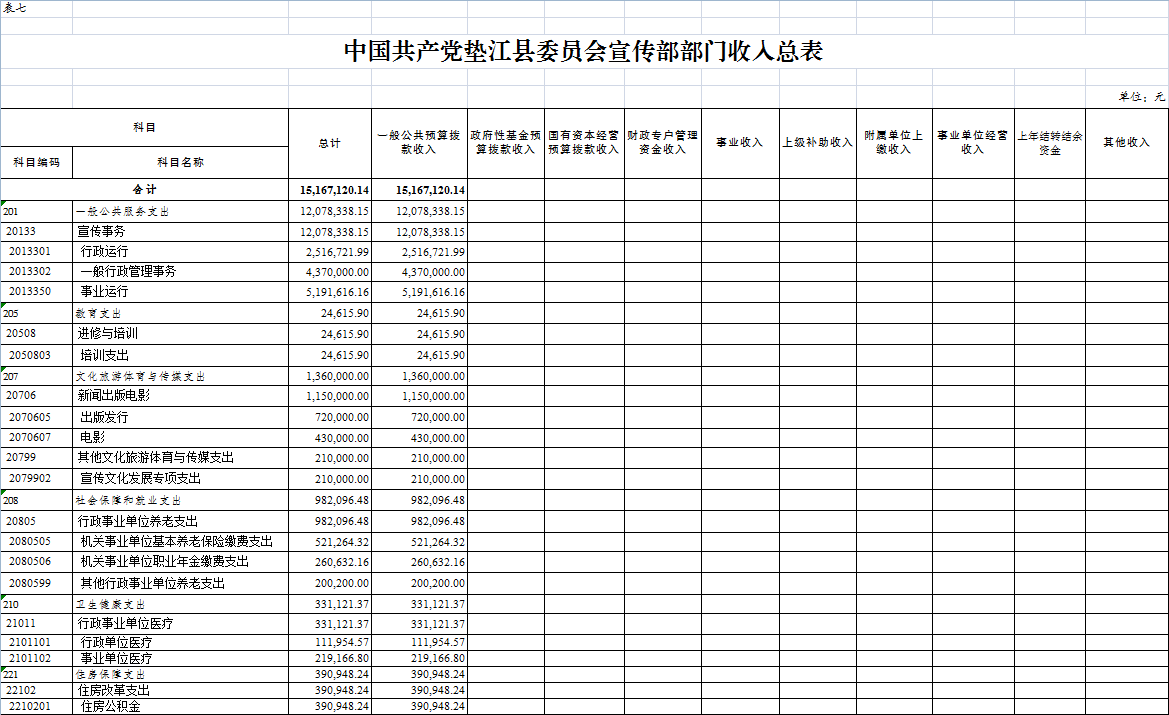Click the "出版发行" name cell
The height and width of the screenshot is (715, 1169).
pyautogui.click(x=180, y=418)
